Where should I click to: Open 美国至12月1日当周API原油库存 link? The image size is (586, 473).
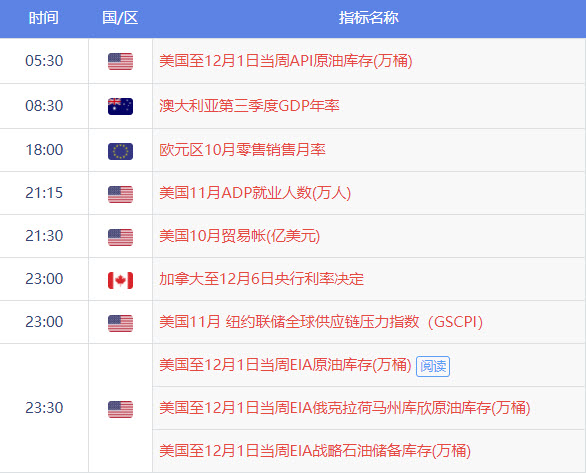click(286, 61)
